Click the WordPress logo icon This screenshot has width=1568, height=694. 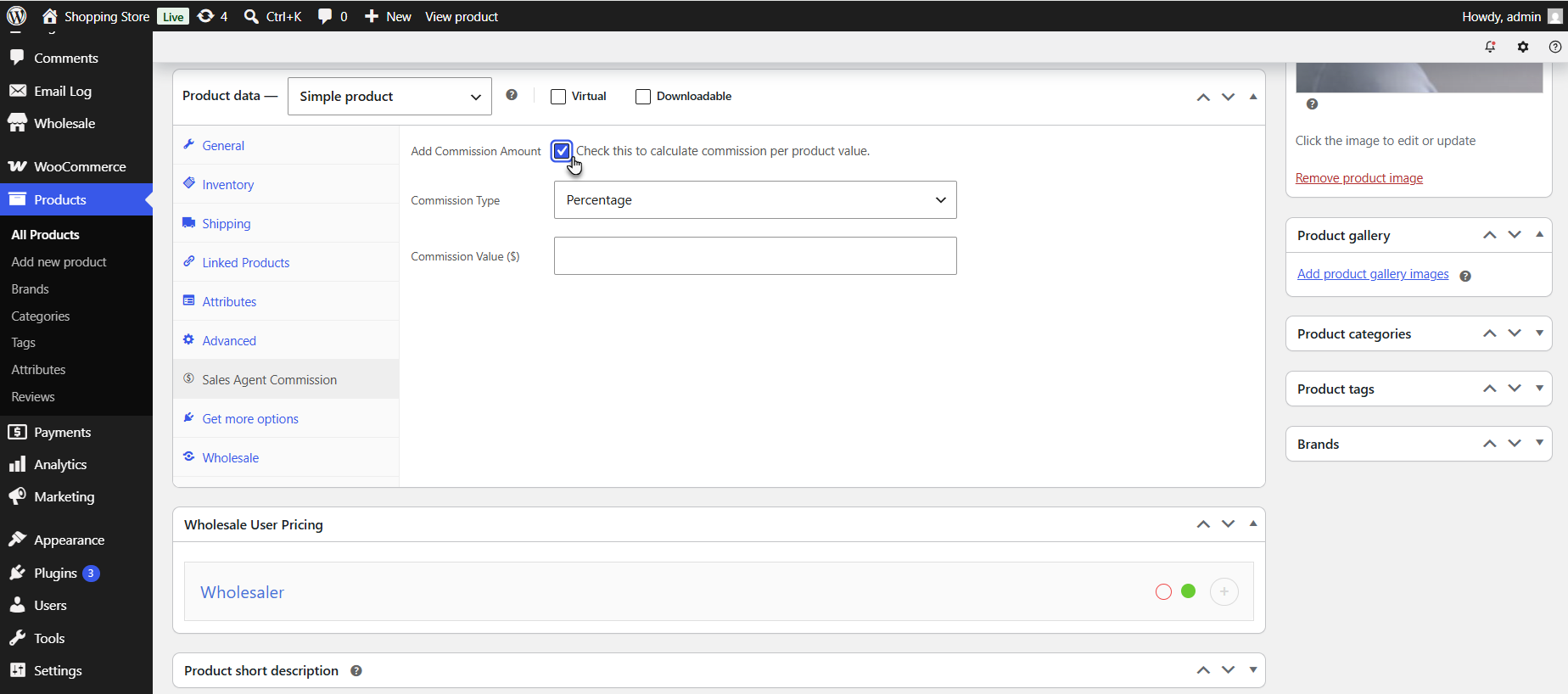17,16
